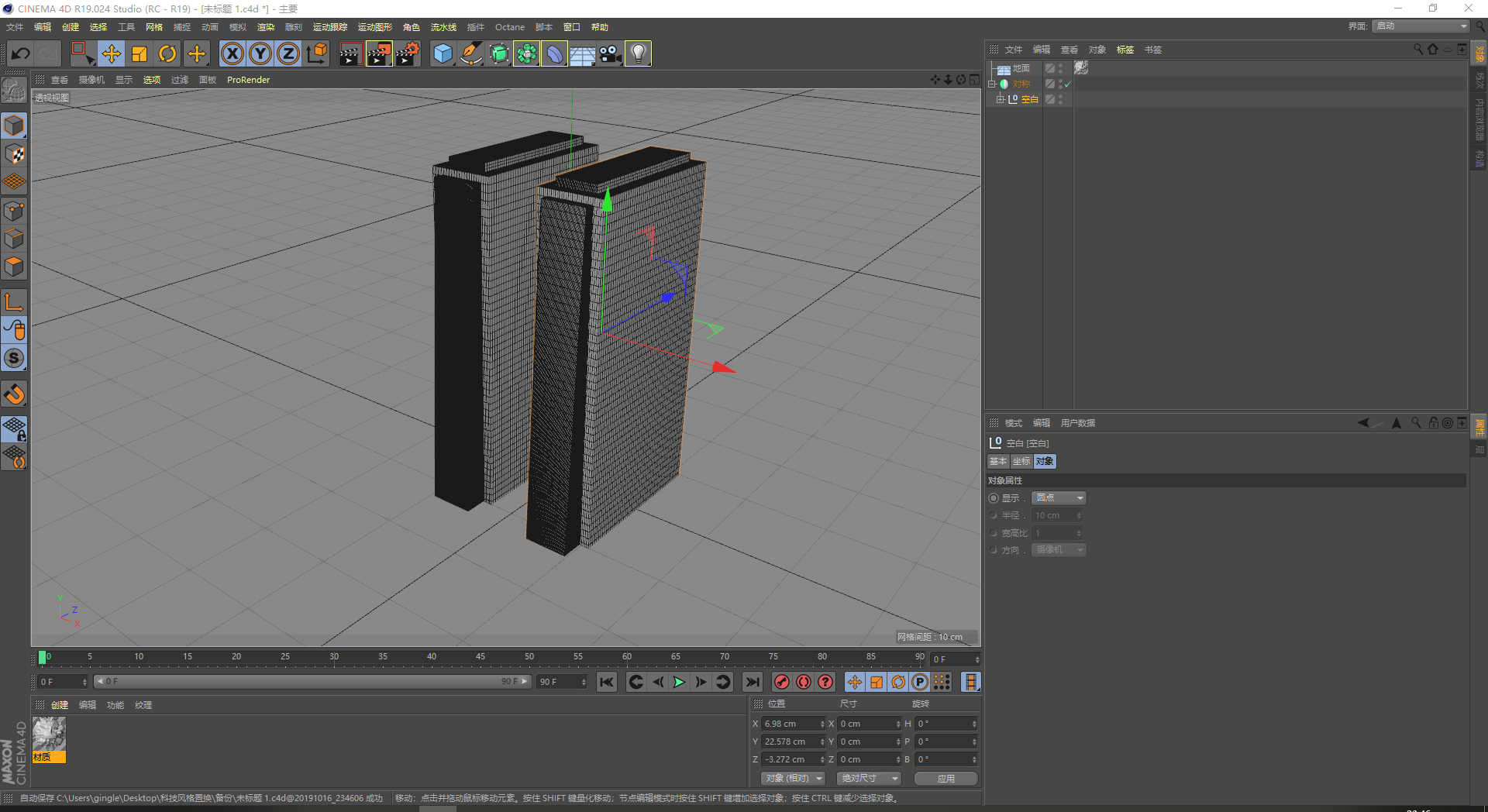
Task: Click the Undo arrow icon
Action: pos(21,53)
